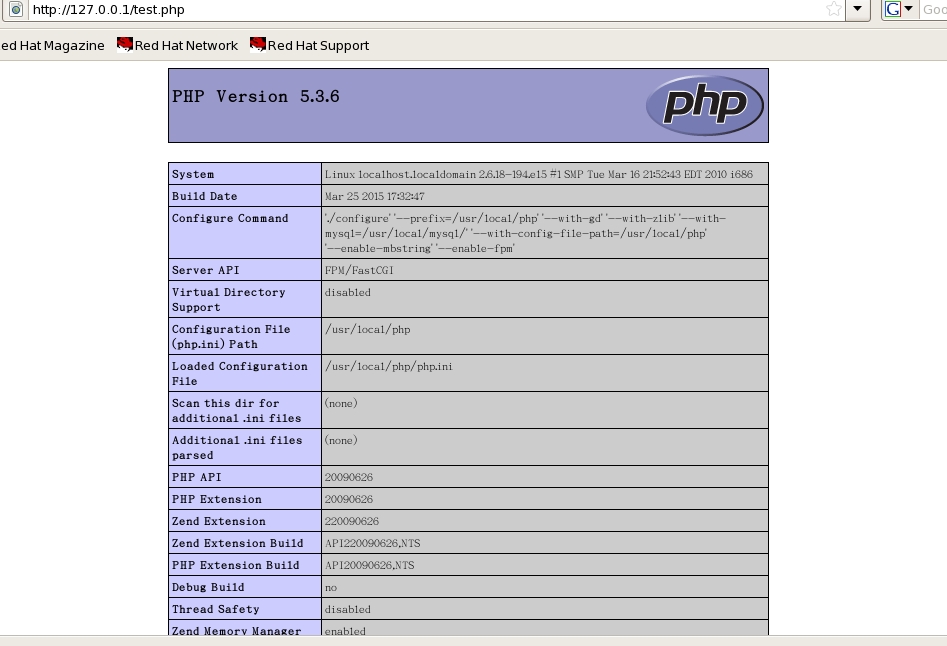Open the Red Hat Magazine bookmark
The image size is (947, 646).
52,46
